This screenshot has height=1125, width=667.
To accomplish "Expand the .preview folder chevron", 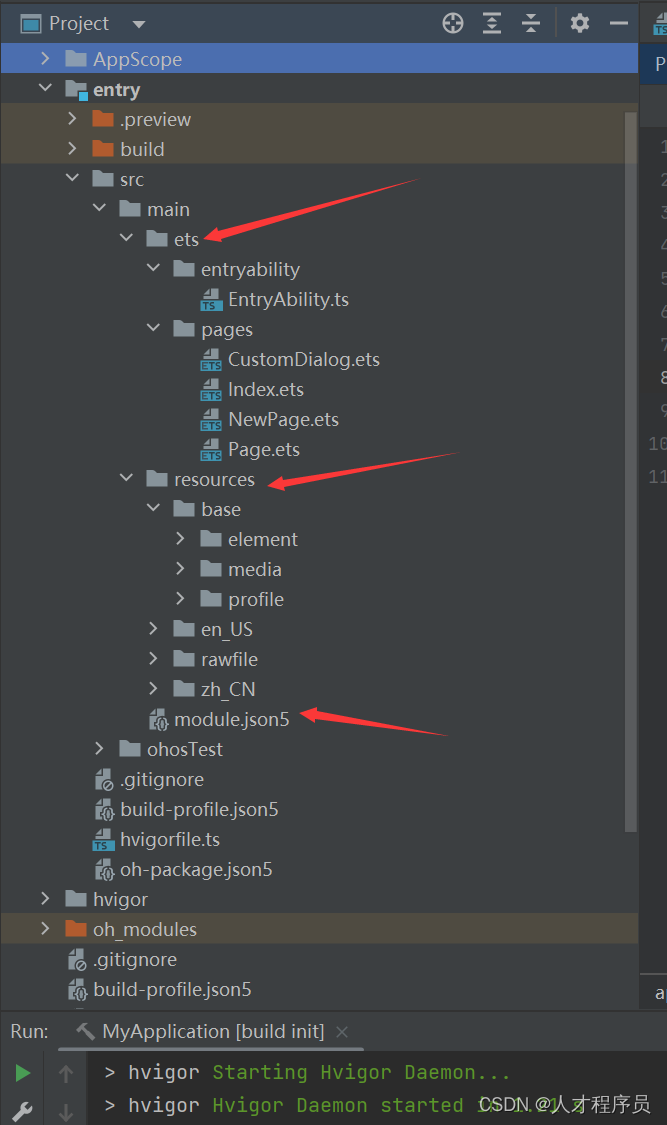I will click(x=72, y=118).
